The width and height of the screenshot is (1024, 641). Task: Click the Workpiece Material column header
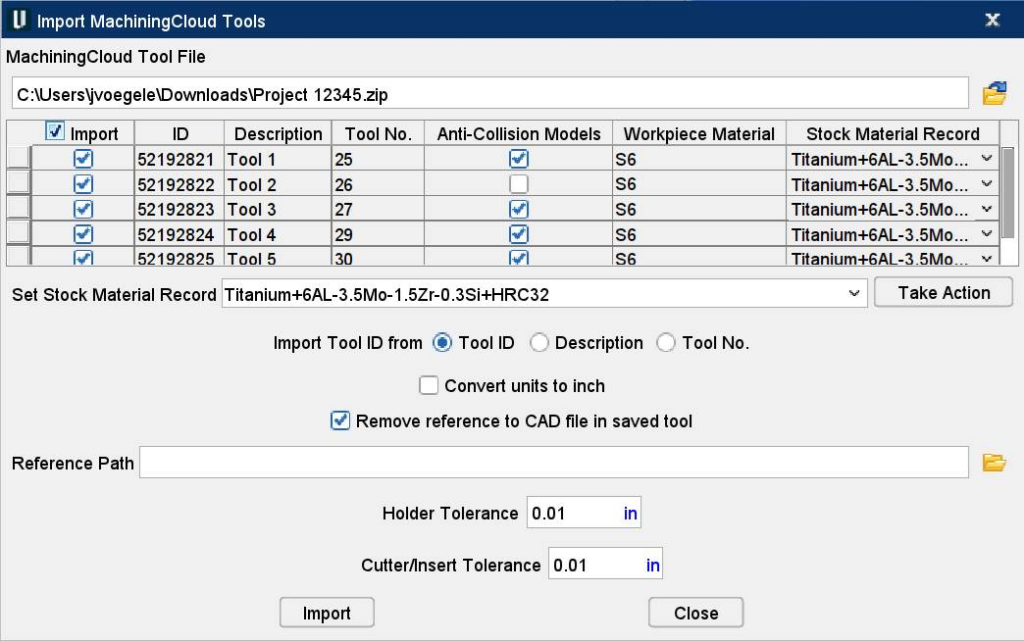[x=699, y=134]
